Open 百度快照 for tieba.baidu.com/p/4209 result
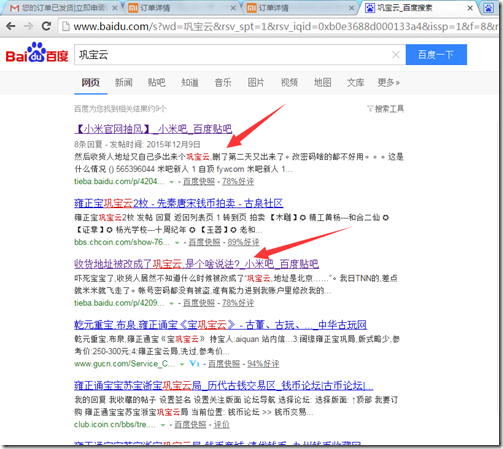This screenshot has width=503, height=449. 199,303
